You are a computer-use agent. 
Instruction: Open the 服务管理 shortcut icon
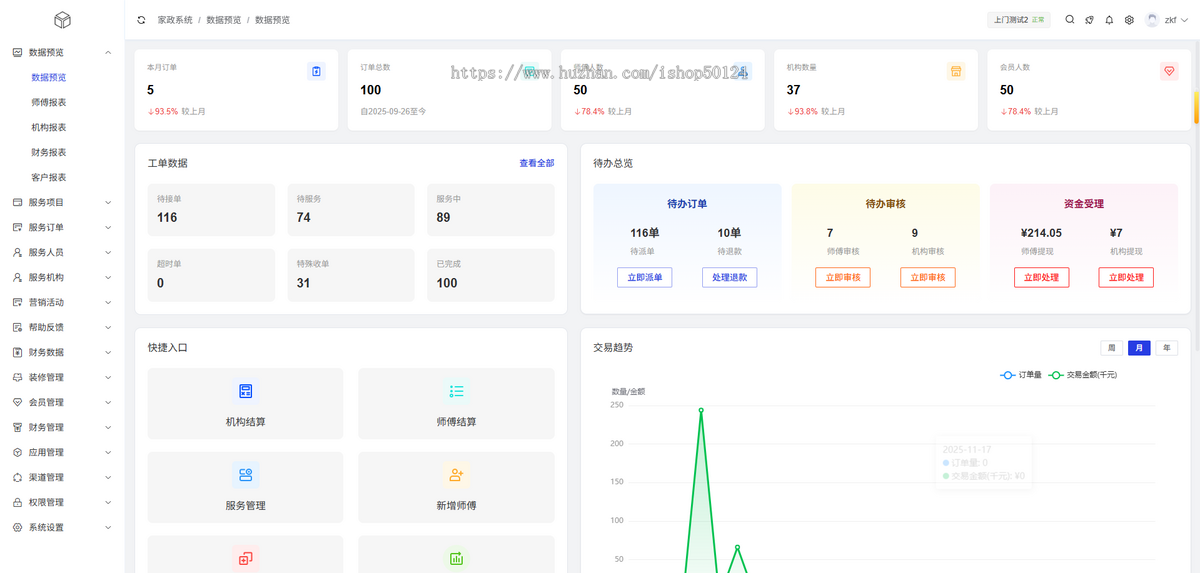(245, 475)
